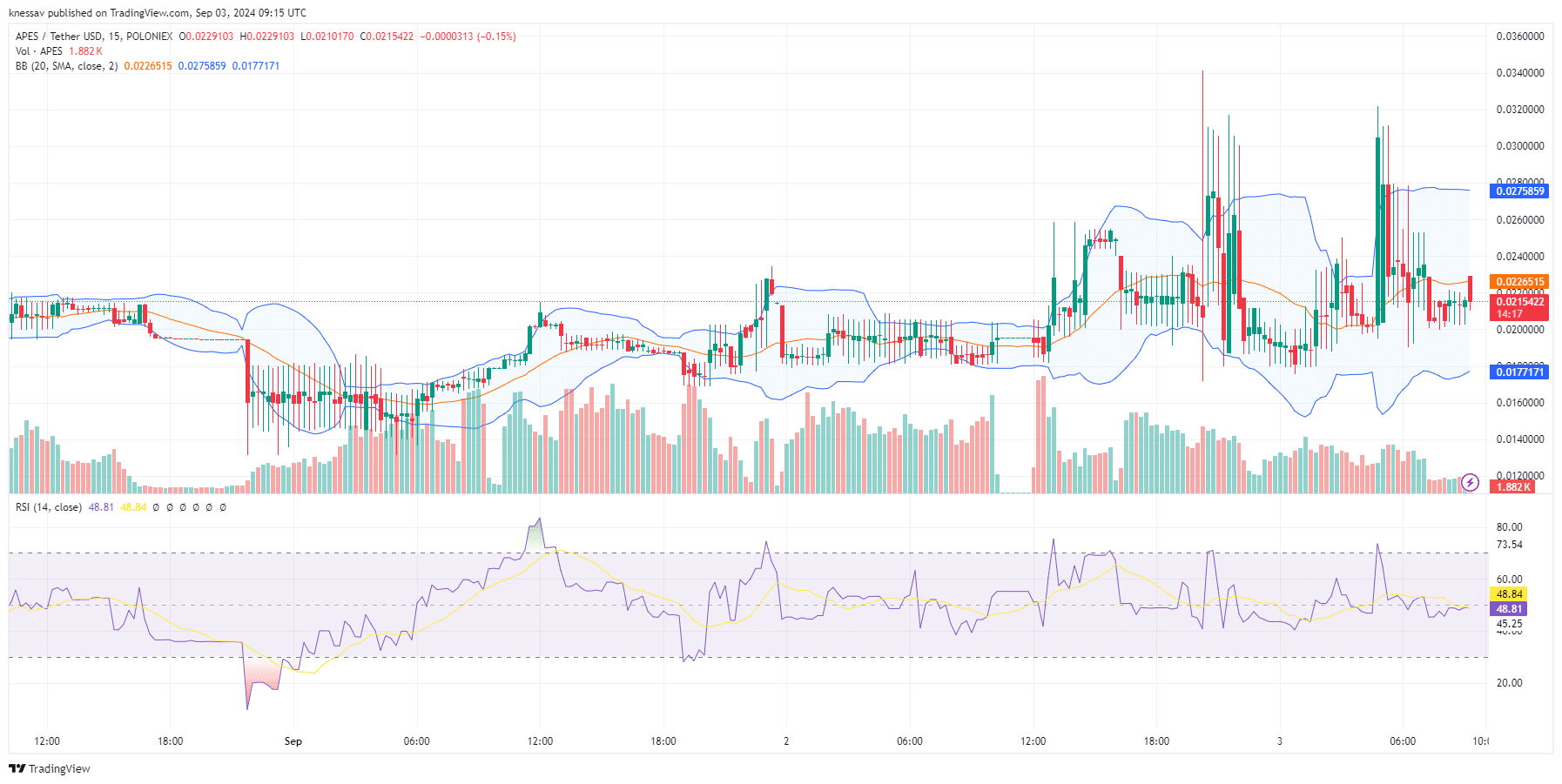Click the blue 0.0177171 price axis tag

pyautogui.click(x=1520, y=372)
